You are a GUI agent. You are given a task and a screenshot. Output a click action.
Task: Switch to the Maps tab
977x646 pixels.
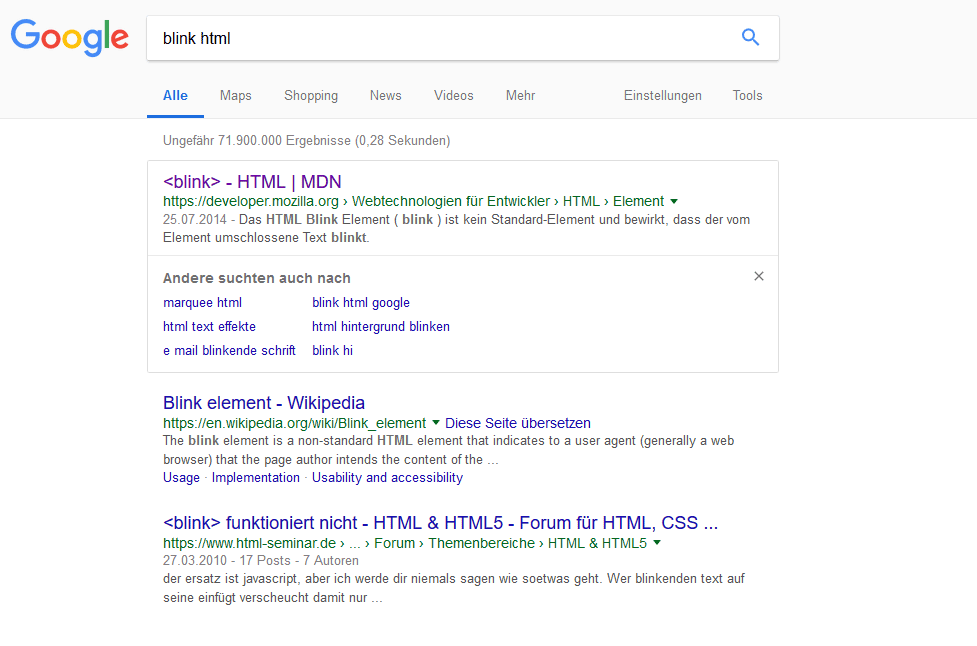236,95
